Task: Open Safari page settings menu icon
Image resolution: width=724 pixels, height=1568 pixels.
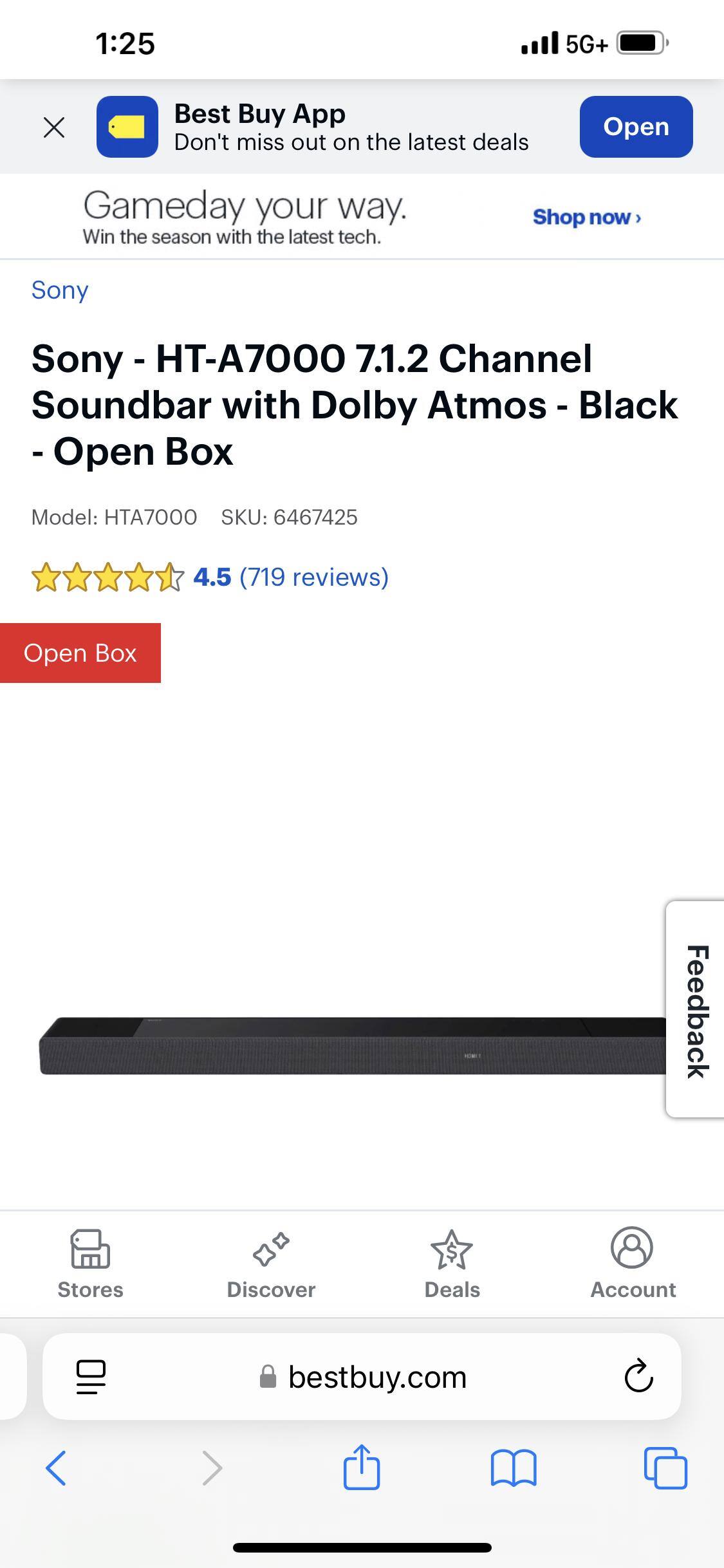Action: point(91,1377)
